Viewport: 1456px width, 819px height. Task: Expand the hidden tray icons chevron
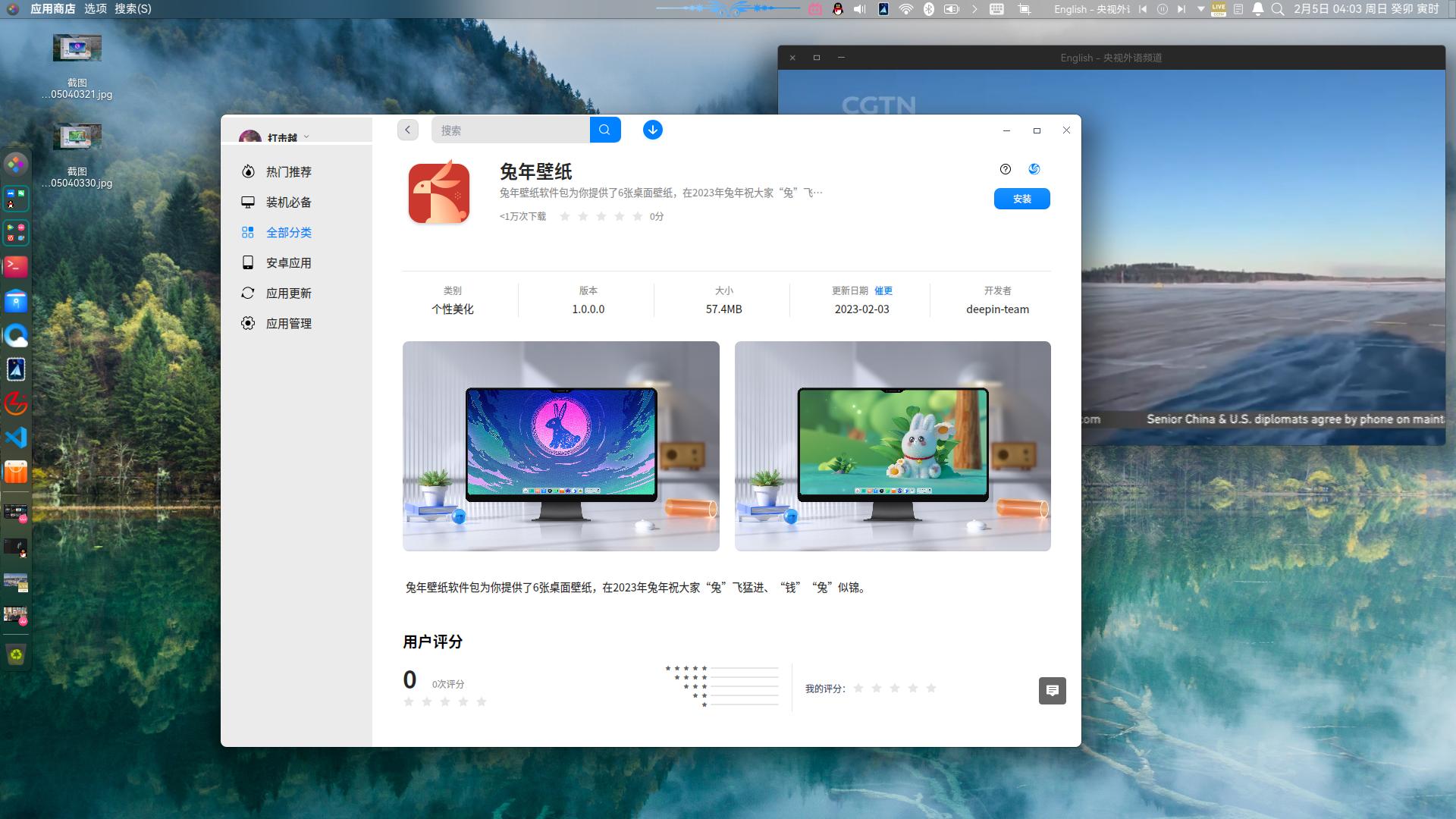point(974,10)
